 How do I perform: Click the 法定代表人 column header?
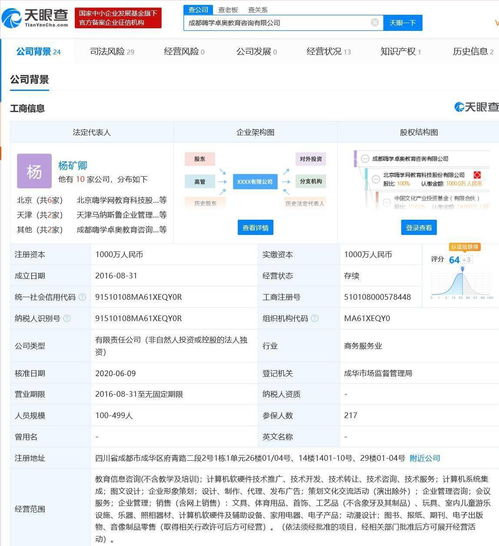click(92, 132)
